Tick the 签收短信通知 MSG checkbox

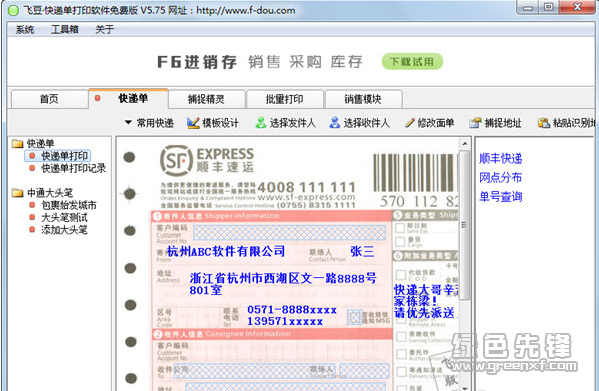(355, 317)
